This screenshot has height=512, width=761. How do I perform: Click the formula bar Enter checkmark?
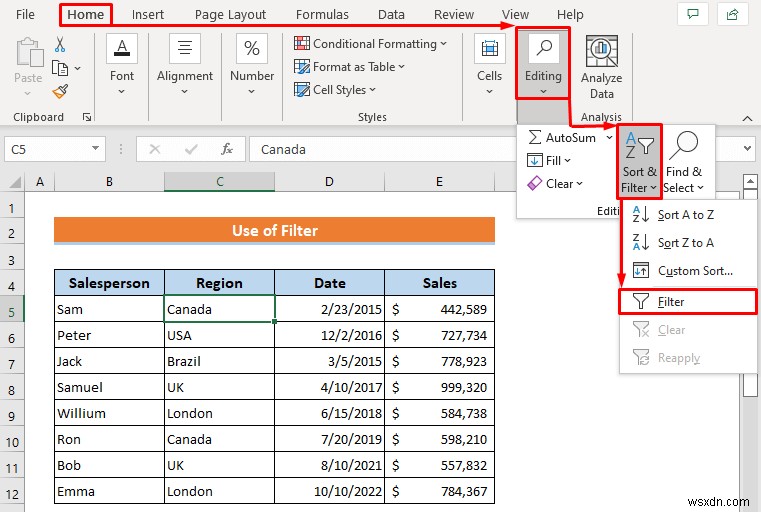click(x=191, y=149)
